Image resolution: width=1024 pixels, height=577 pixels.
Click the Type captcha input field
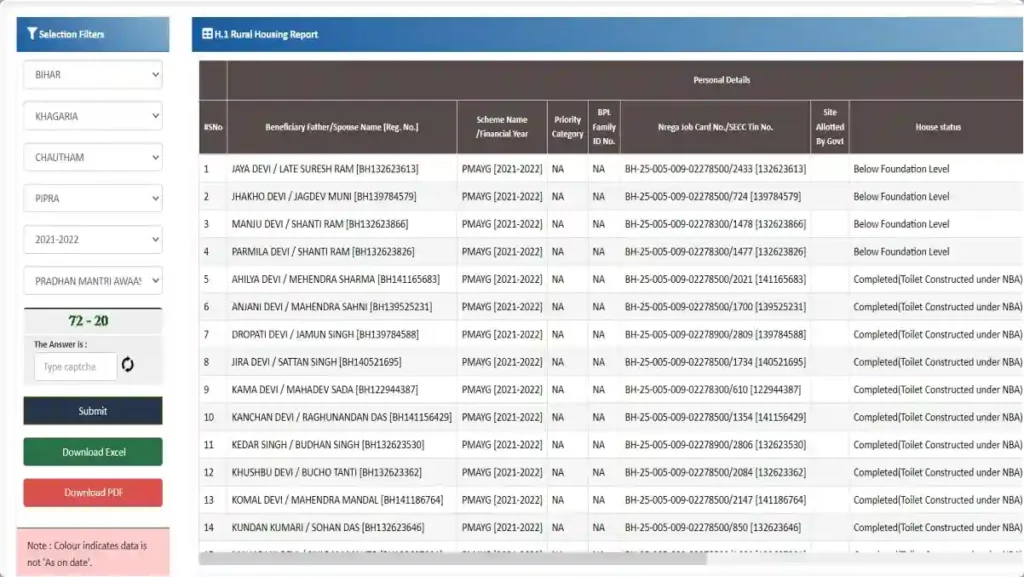(x=75, y=367)
